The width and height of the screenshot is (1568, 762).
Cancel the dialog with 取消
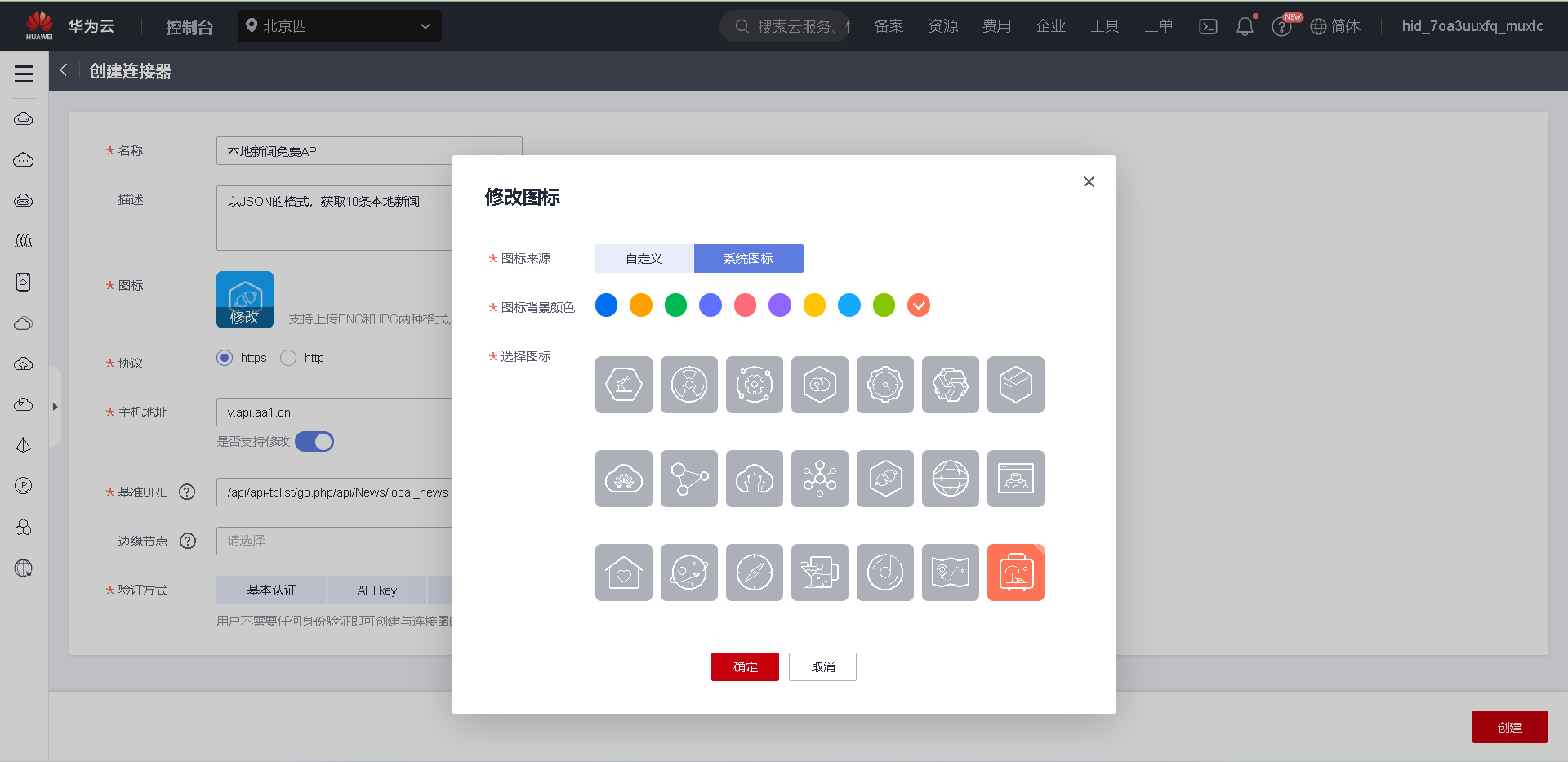coord(822,666)
